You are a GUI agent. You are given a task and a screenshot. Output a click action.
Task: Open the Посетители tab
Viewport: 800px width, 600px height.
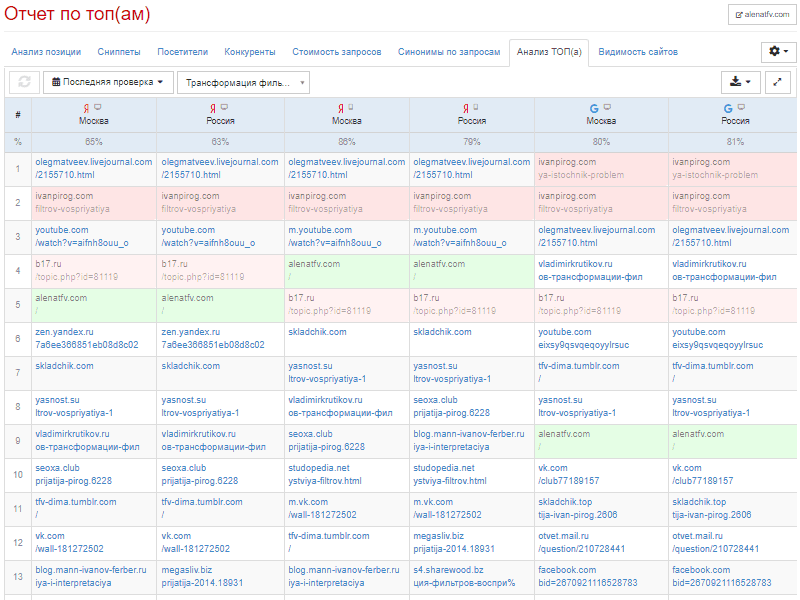click(x=183, y=52)
